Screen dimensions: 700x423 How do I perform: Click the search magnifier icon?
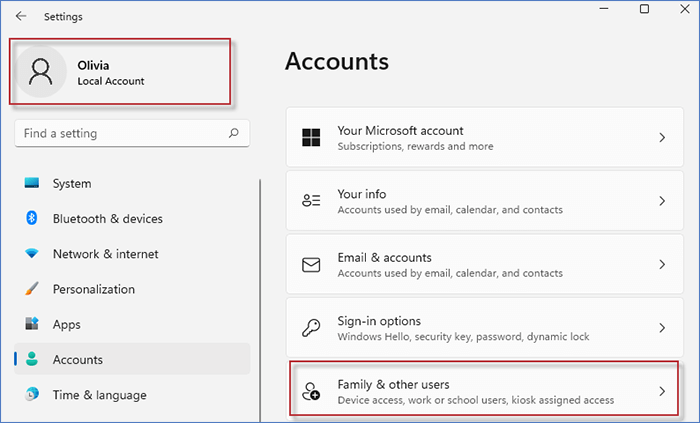point(234,133)
